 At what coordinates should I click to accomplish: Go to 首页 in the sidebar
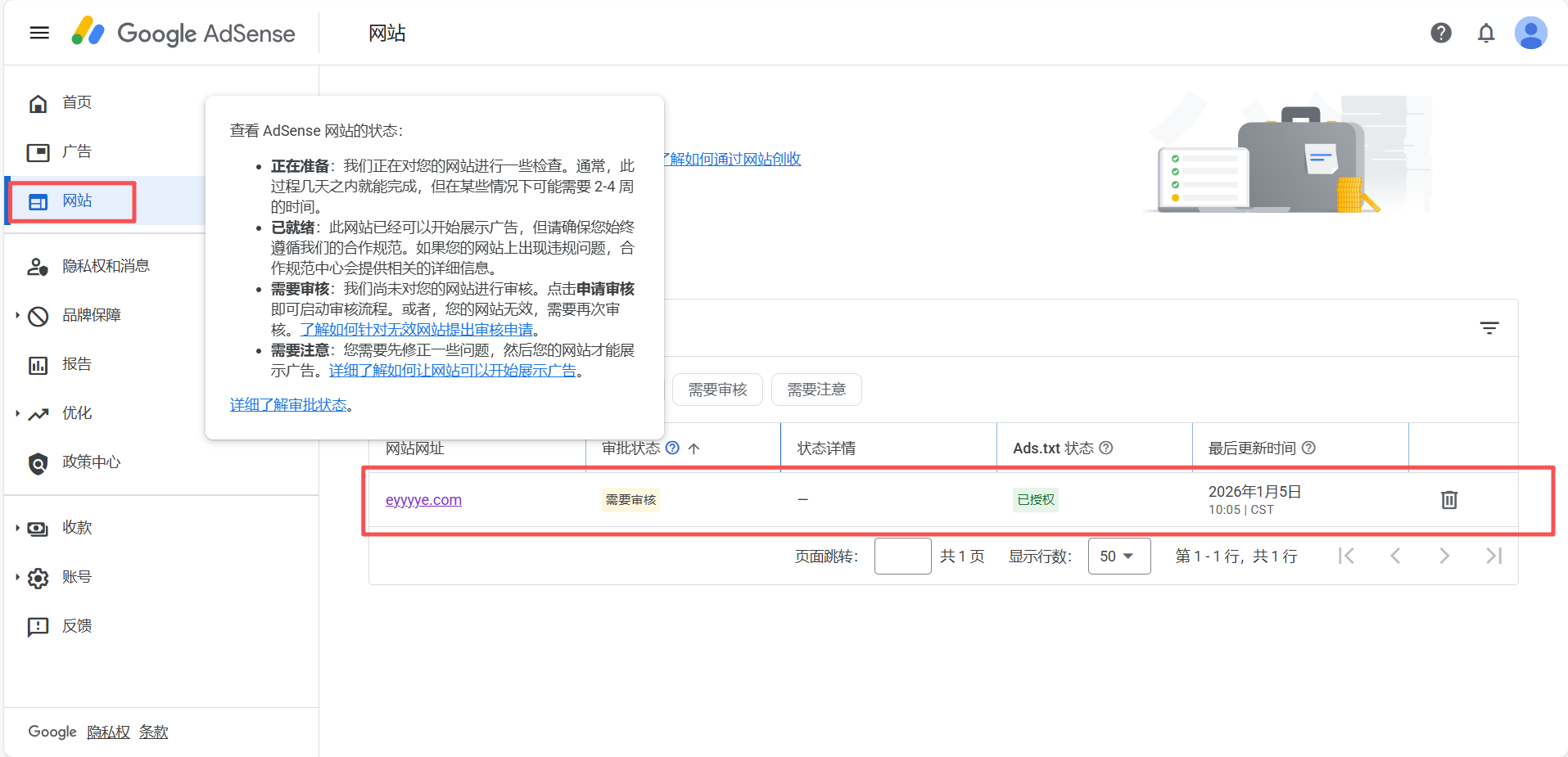pos(76,102)
